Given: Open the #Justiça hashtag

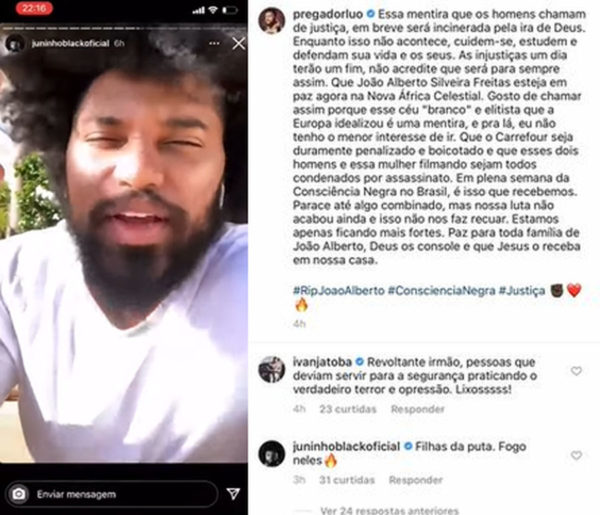Looking at the screenshot, I should pyautogui.click(x=522, y=290).
